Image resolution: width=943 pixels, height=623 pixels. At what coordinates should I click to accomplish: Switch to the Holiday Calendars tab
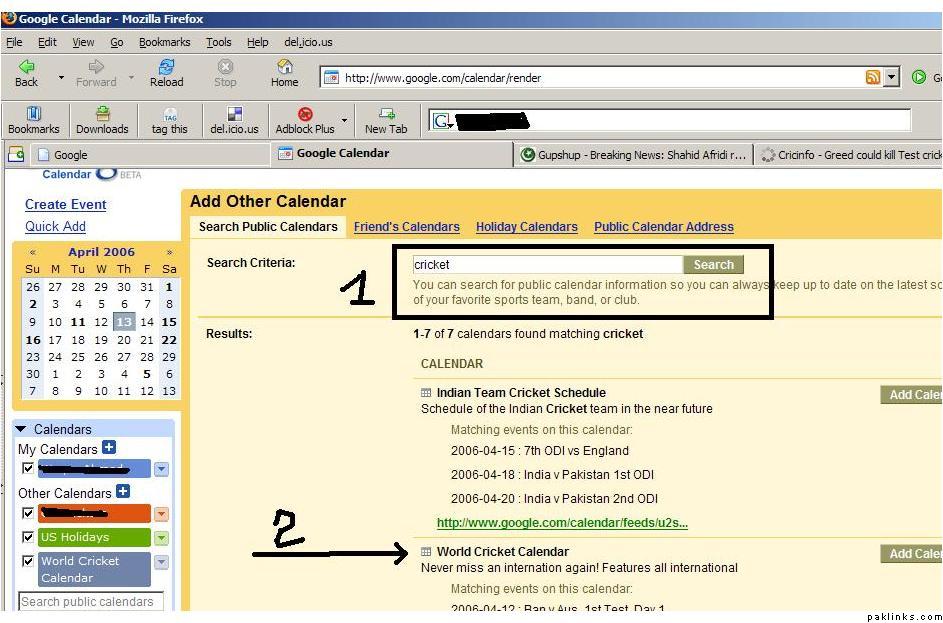point(526,227)
